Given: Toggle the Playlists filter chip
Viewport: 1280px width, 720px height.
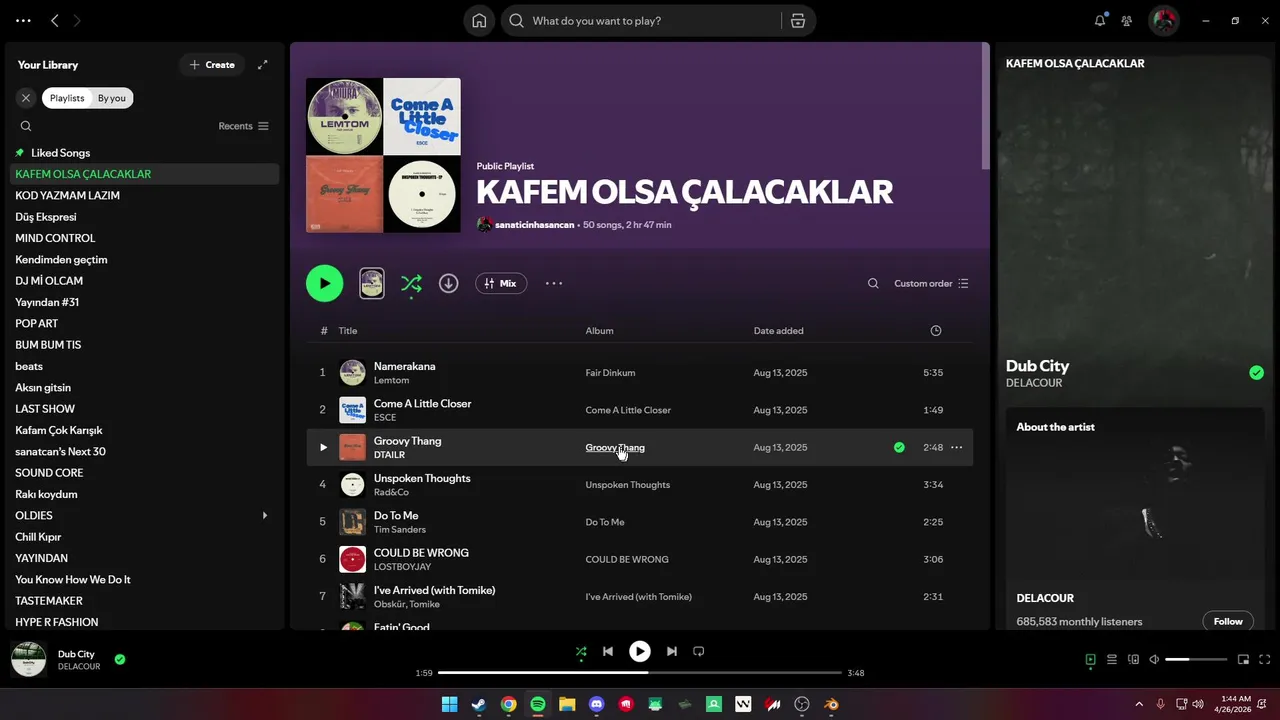Looking at the screenshot, I should pyautogui.click(x=67, y=98).
